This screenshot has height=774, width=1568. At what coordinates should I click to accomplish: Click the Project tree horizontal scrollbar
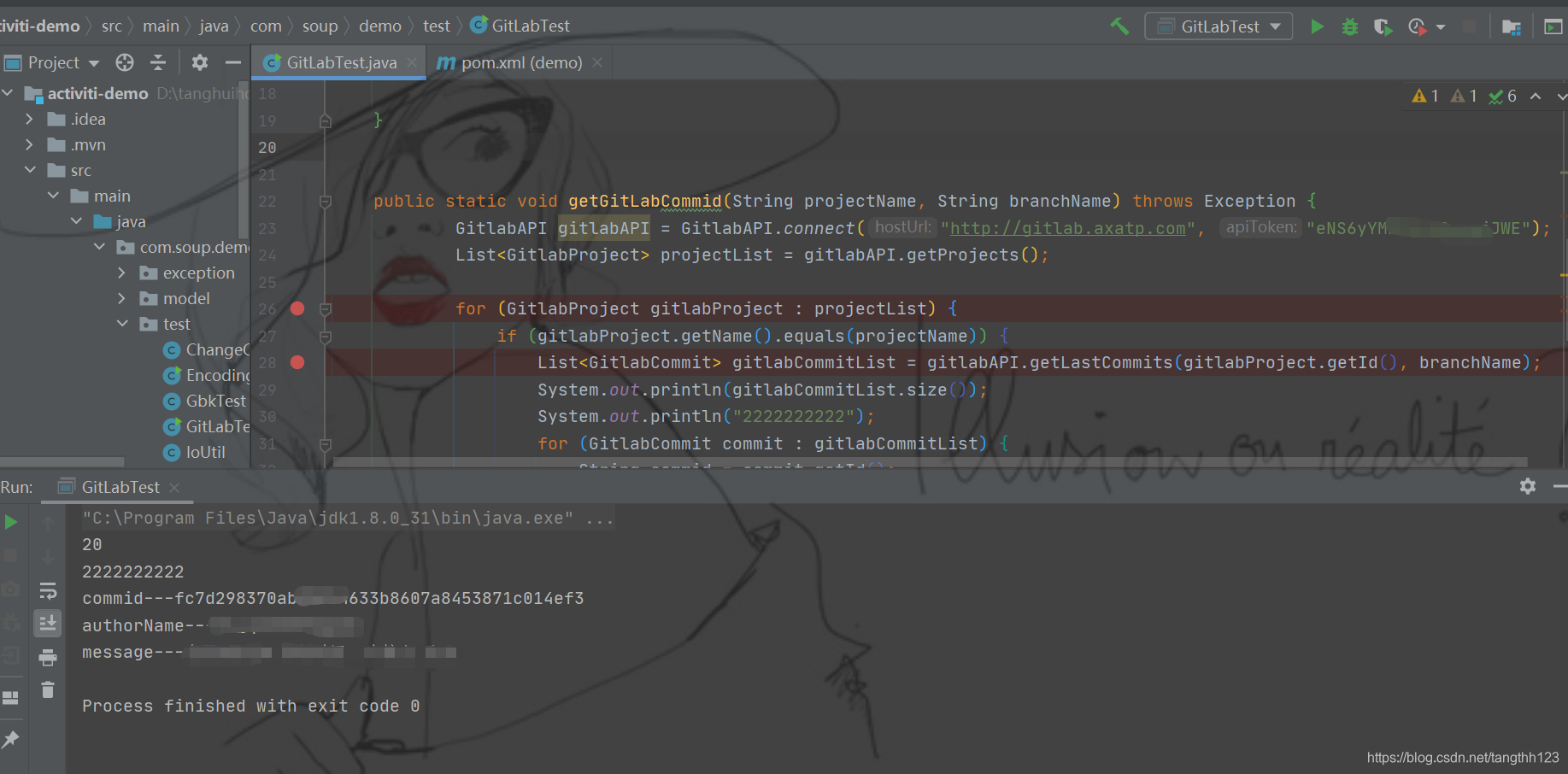pos(62,462)
